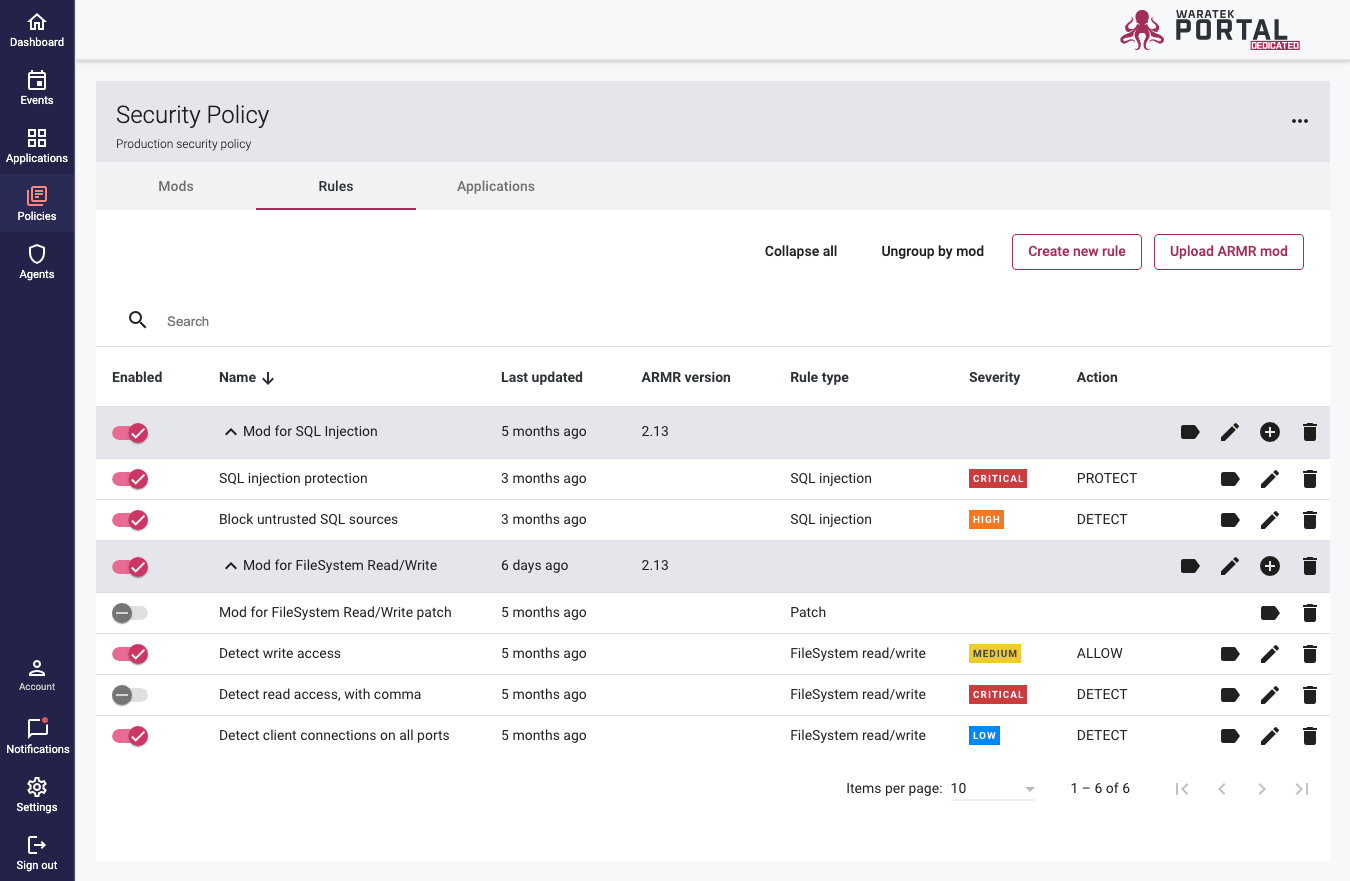Click the Waratek Portal logo
This screenshot has height=881, width=1350.
[x=1210, y=30]
